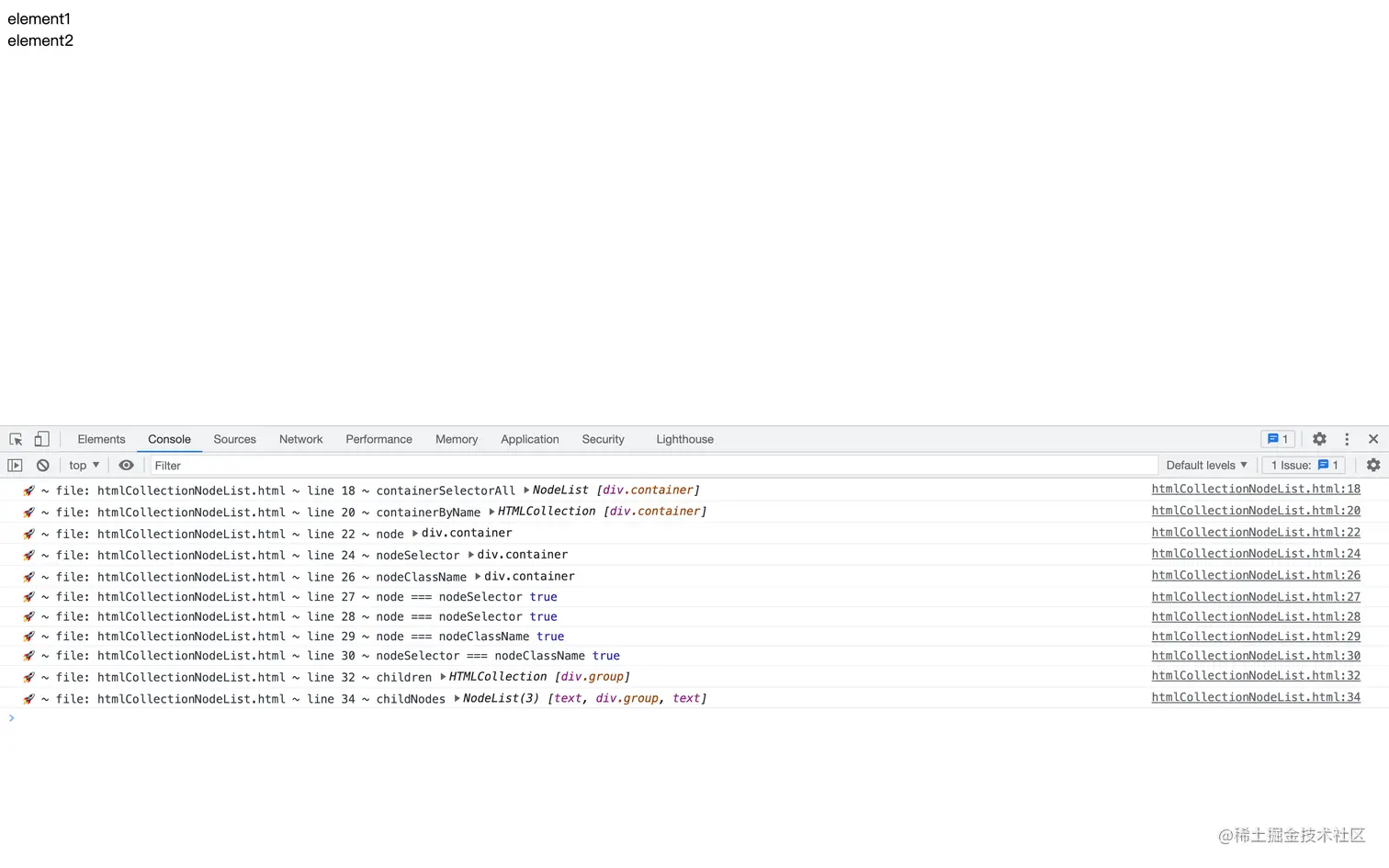Open the 'top' JavaScript context dropdown
Screen dimensions: 1389x868
(84, 466)
